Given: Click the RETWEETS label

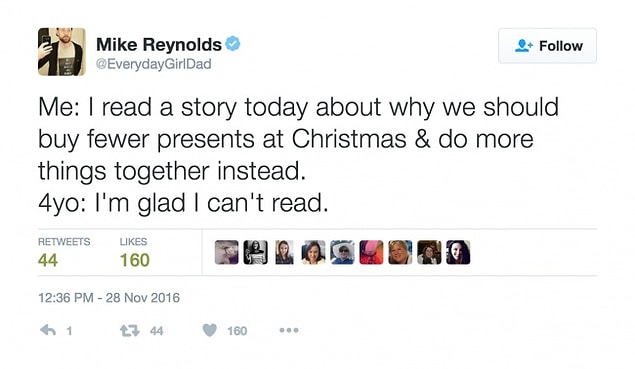Looking at the screenshot, I should 64,242.
